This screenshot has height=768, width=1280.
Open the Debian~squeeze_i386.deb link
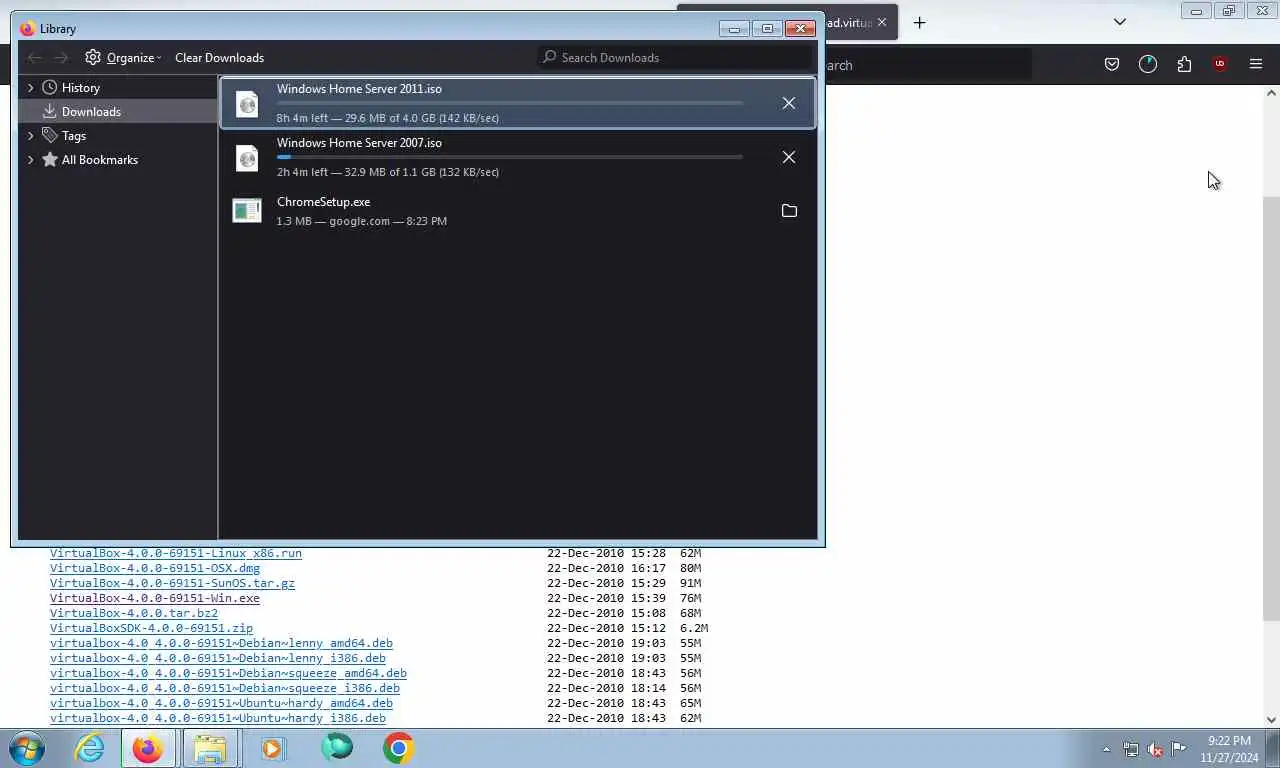(225, 688)
